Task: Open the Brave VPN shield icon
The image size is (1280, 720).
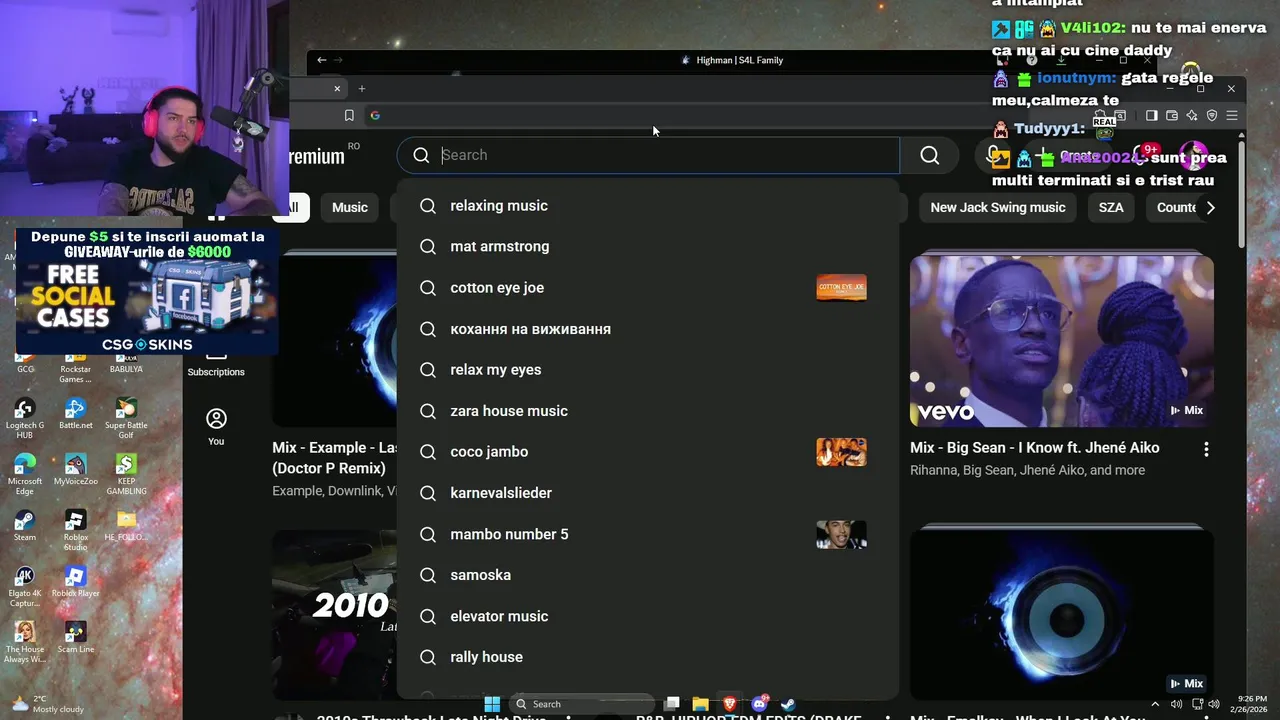Action: coord(1212,115)
